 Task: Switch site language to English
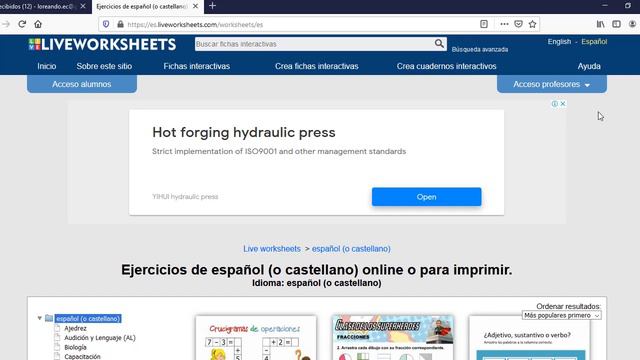point(559,42)
